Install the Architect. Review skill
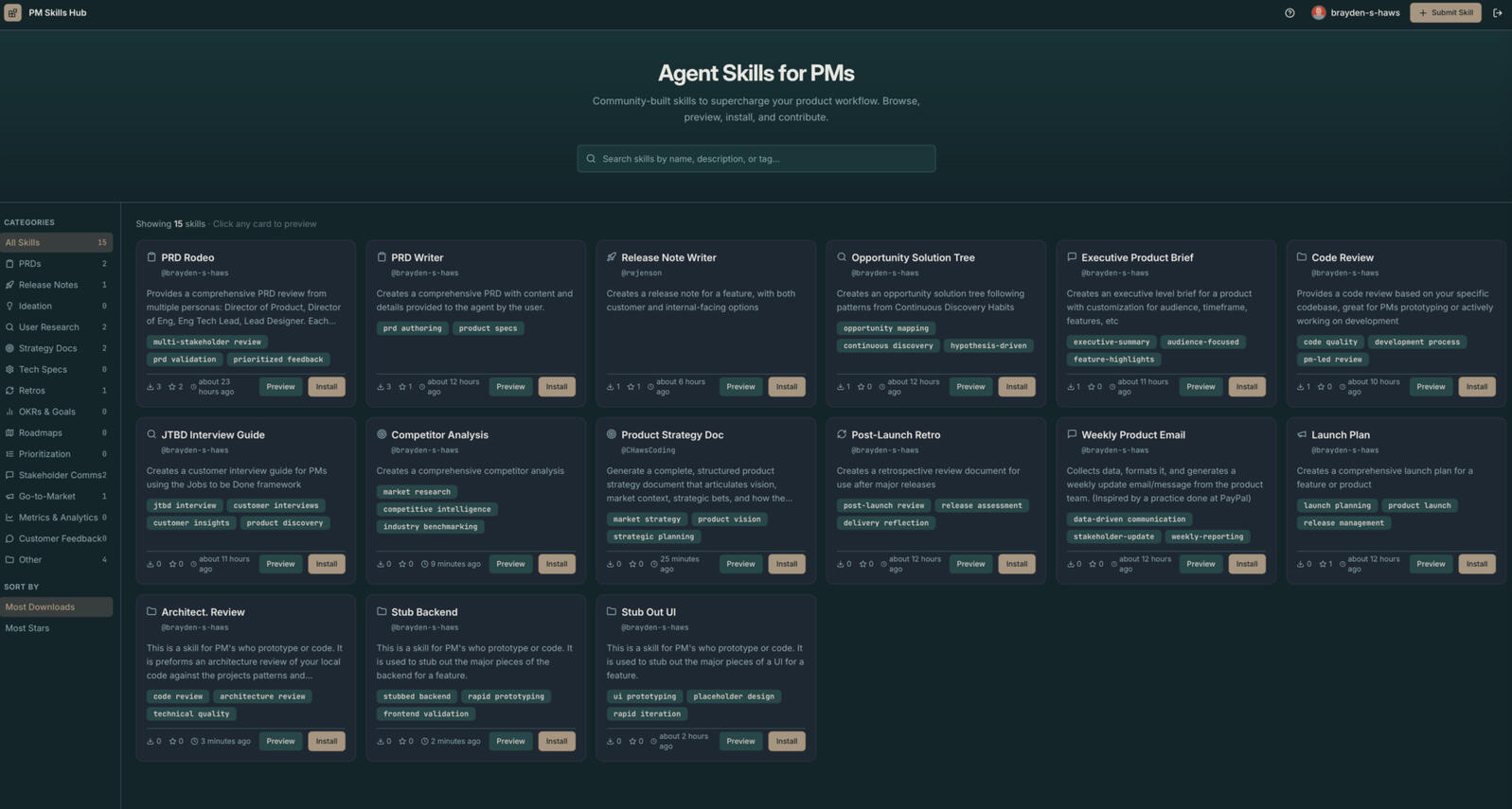The width and height of the screenshot is (1512, 809). click(327, 741)
